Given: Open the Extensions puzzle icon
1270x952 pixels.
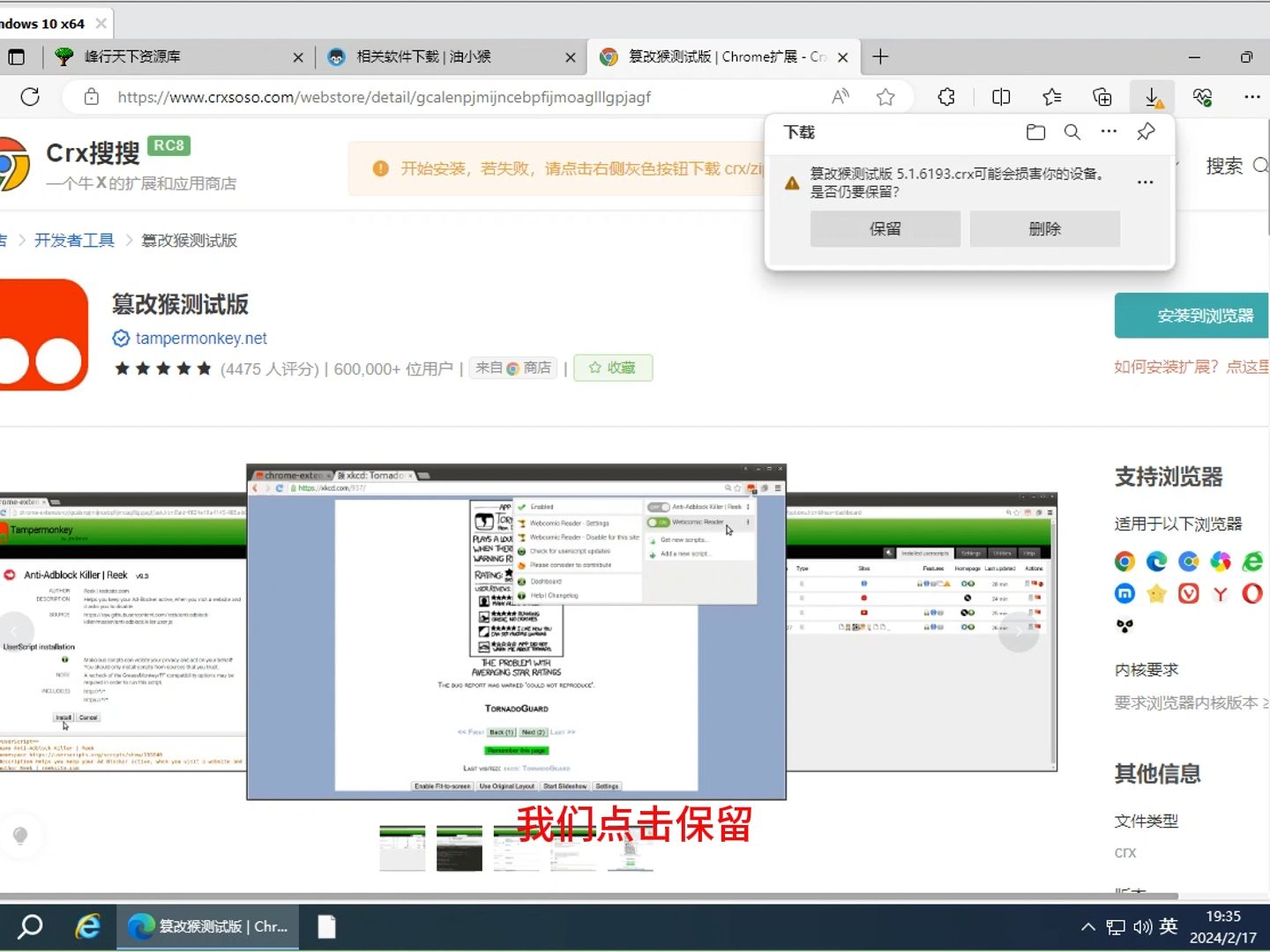Looking at the screenshot, I should coord(946,97).
